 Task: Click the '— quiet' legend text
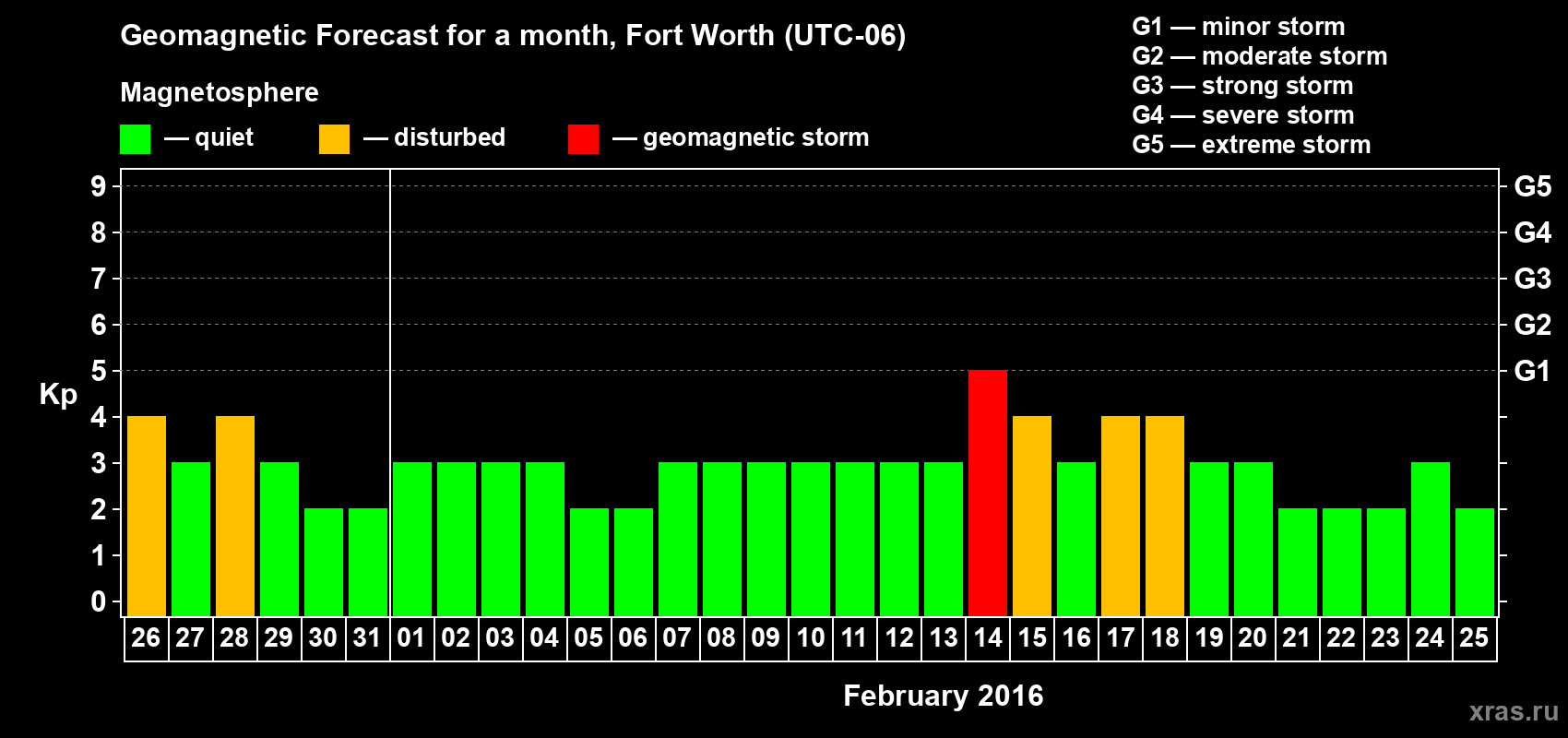208,137
